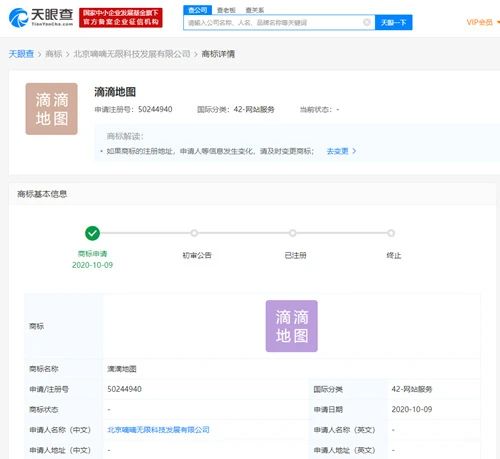Click the 商标状态 row label
Image resolution: width=500 pixels, height=459 pixels.
click(44, 410)
